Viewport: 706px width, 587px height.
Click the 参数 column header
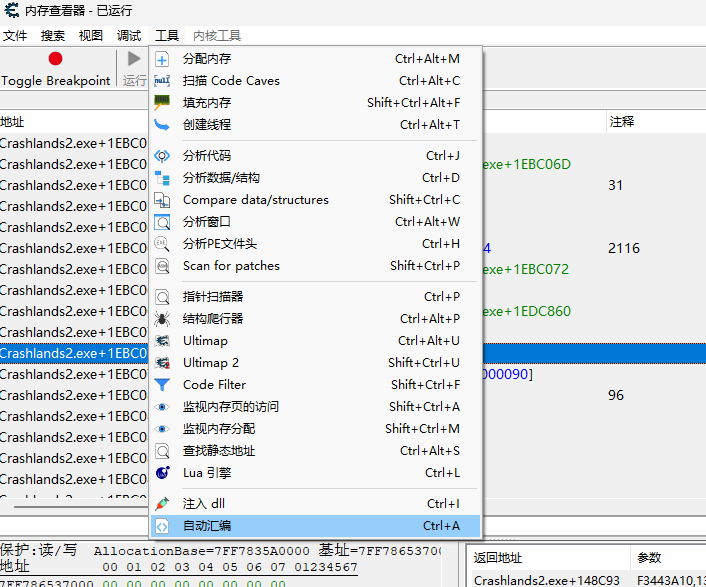pyautogui.click(x=649, y=558)
